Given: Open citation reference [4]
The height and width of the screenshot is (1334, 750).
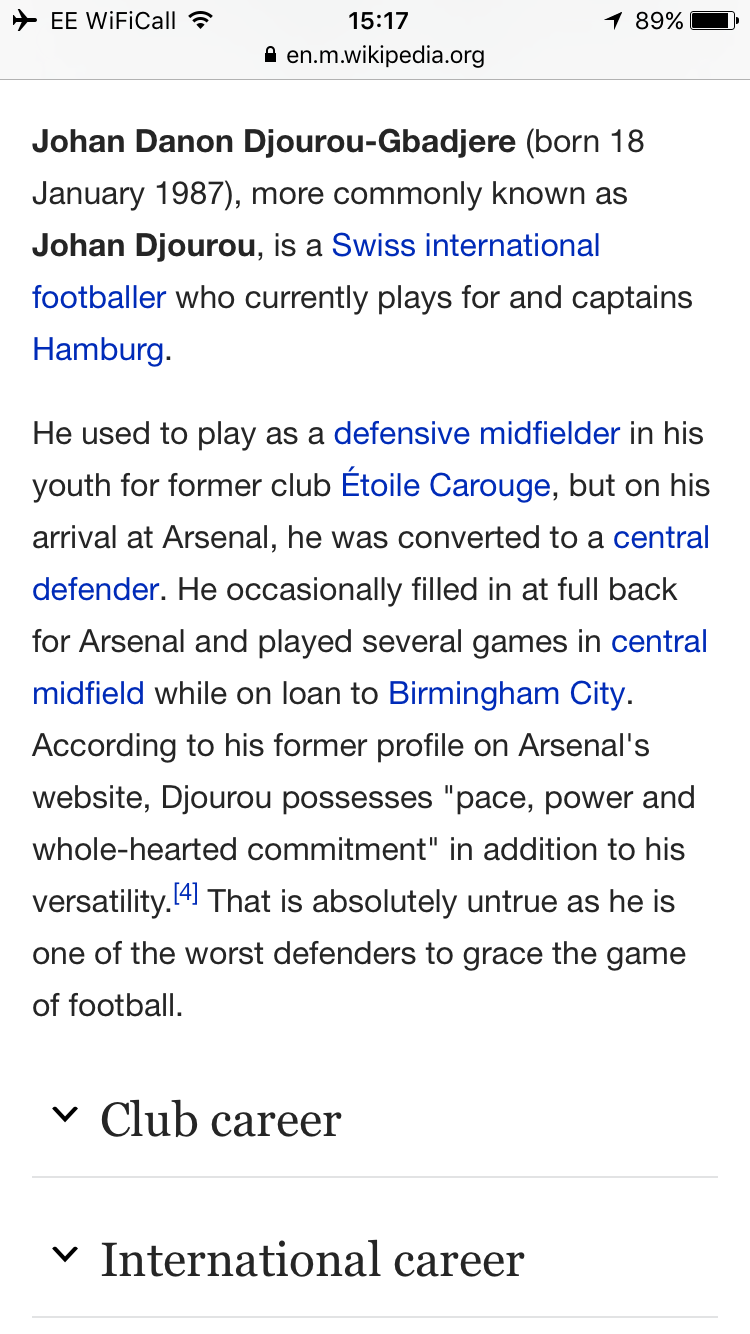Looking at the screenshot, I should (186, 894).
